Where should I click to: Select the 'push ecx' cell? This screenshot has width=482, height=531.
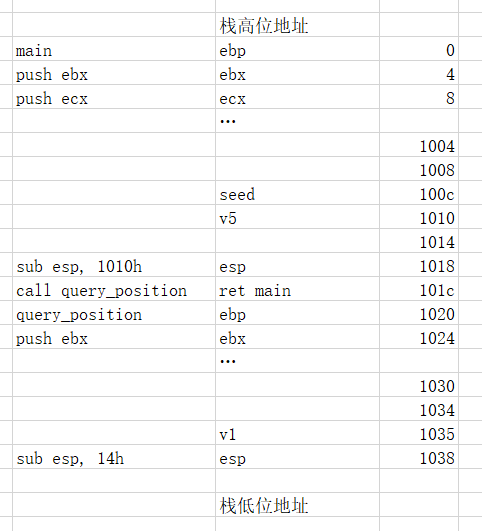pos(114,97)
